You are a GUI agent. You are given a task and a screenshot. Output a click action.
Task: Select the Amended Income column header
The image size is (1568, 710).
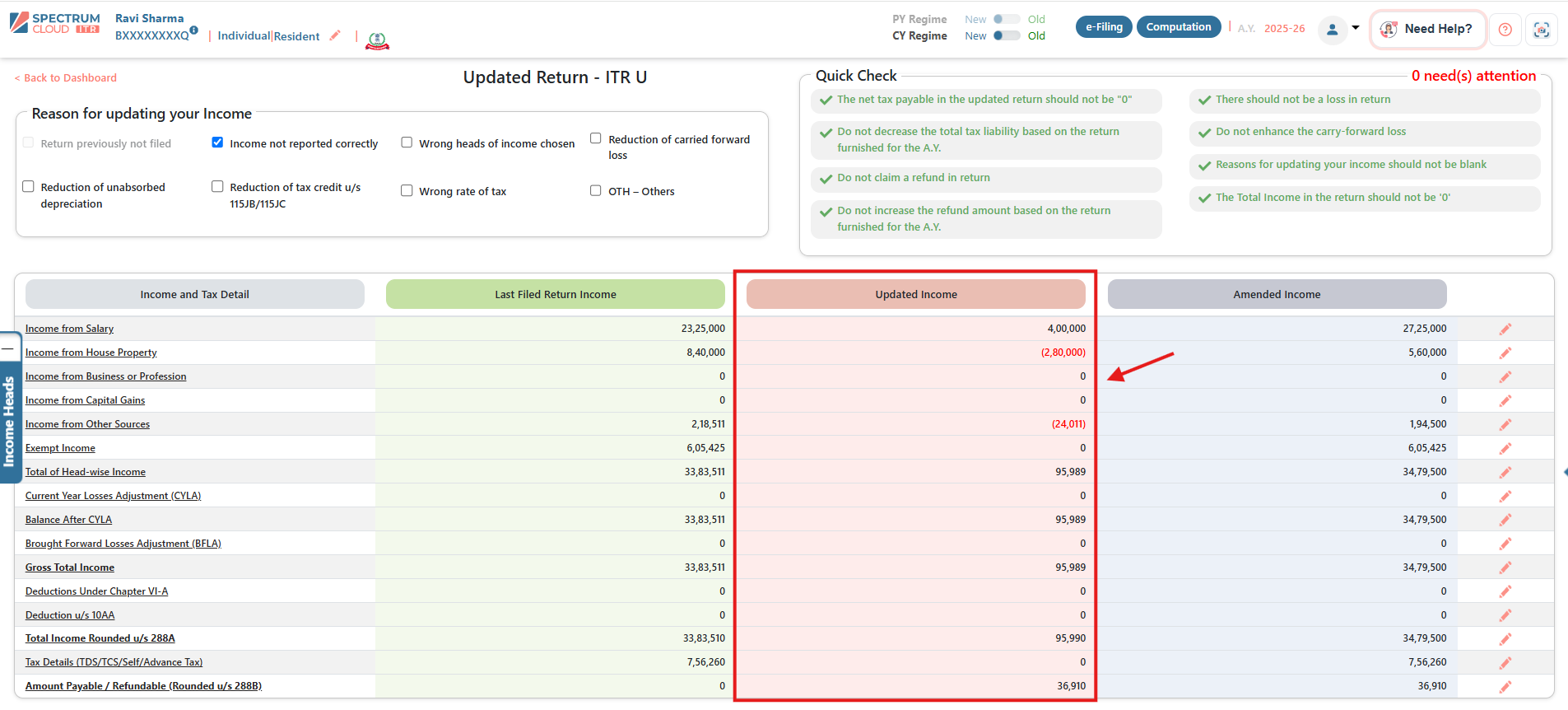[x=1277, y=294]
